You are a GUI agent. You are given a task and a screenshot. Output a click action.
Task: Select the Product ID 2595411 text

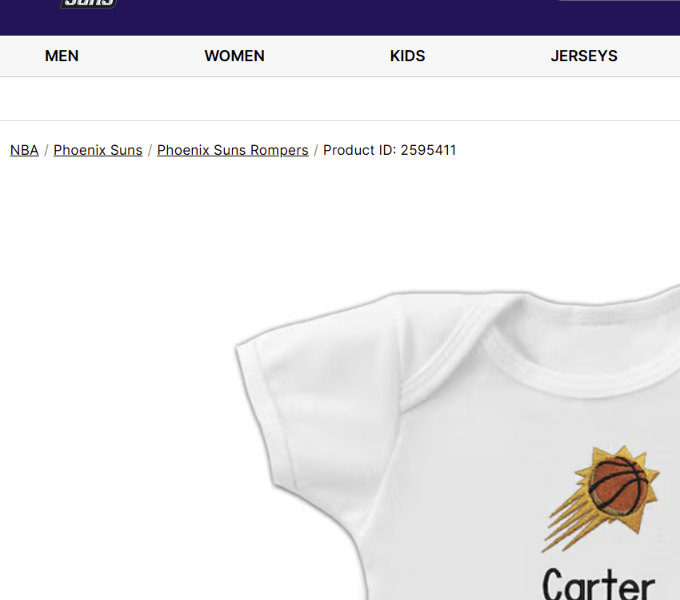tap(389, 150)
